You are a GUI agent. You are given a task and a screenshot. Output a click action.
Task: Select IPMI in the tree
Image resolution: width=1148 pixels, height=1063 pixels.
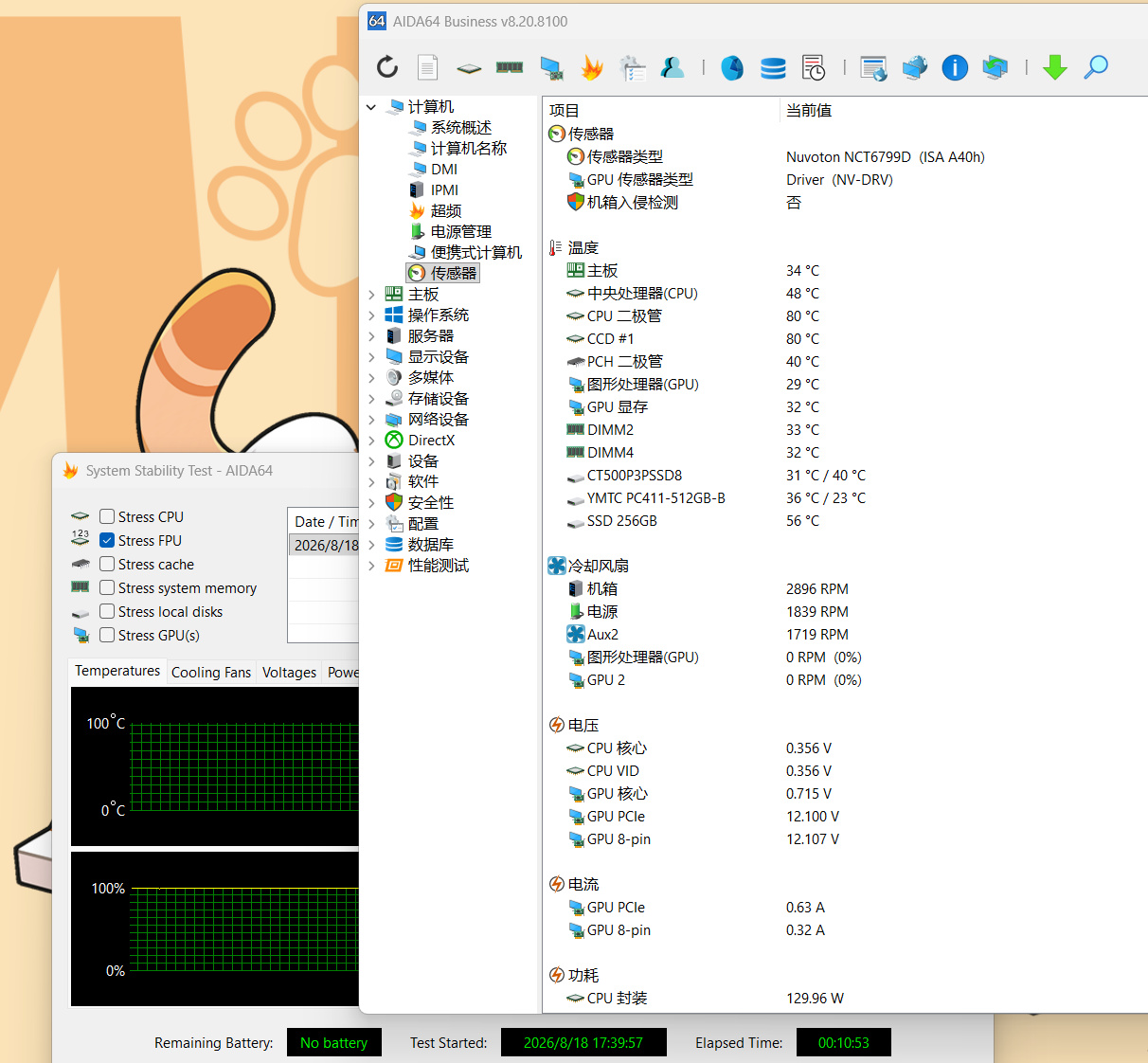click(x=444, y=189)
